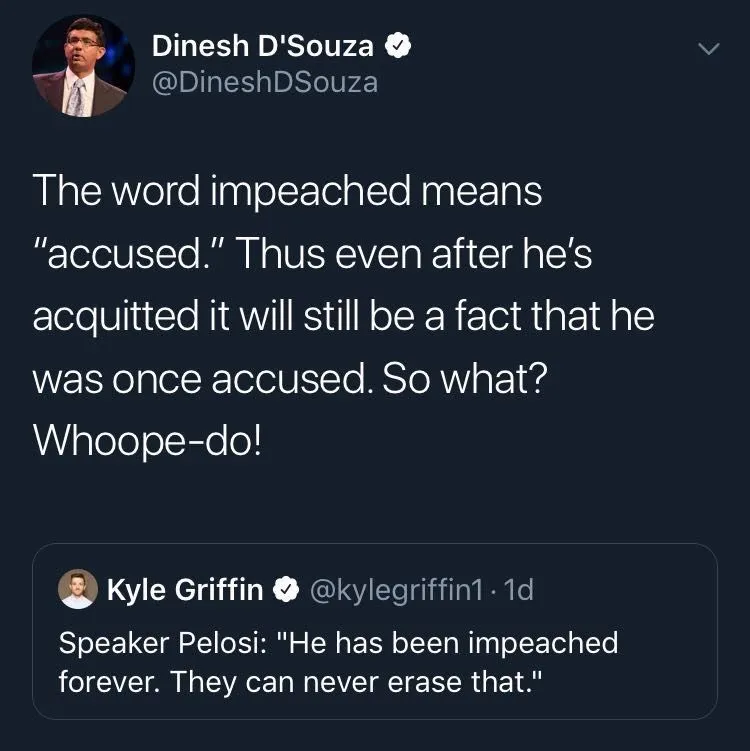Click the line beginning "acquitted it will still"
Viewport: 750px width, 751px height.
343,316
